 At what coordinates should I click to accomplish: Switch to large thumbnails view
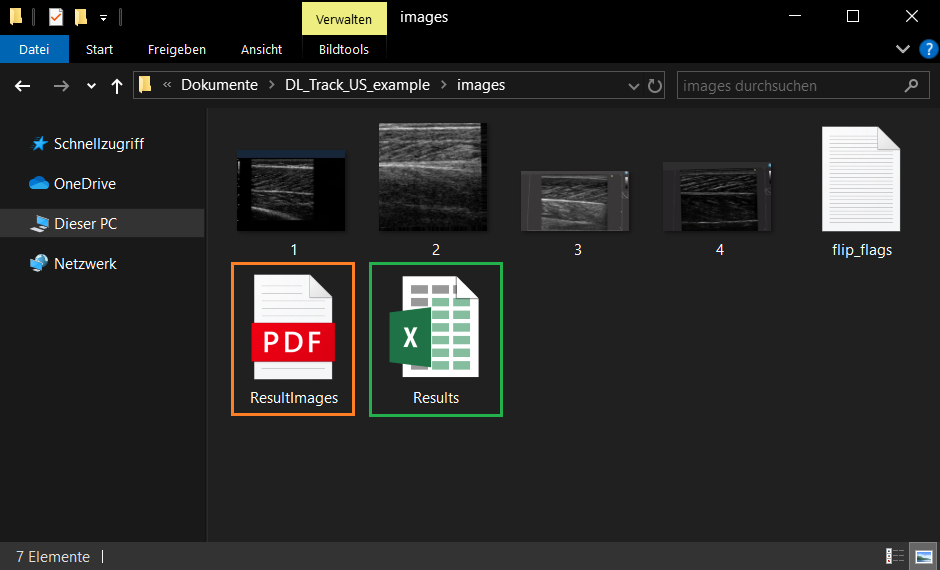point(923,556)
